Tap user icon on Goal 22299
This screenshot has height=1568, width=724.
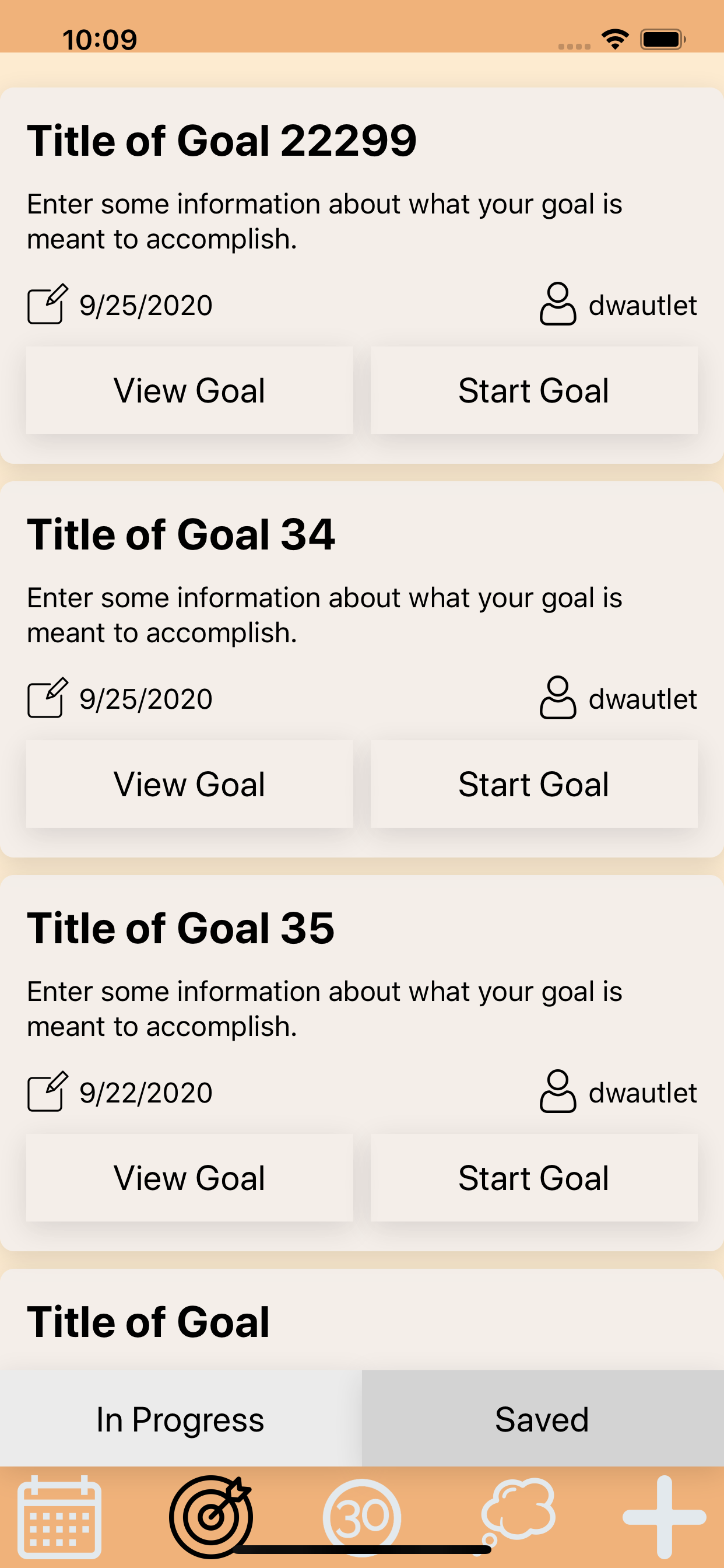557,304
